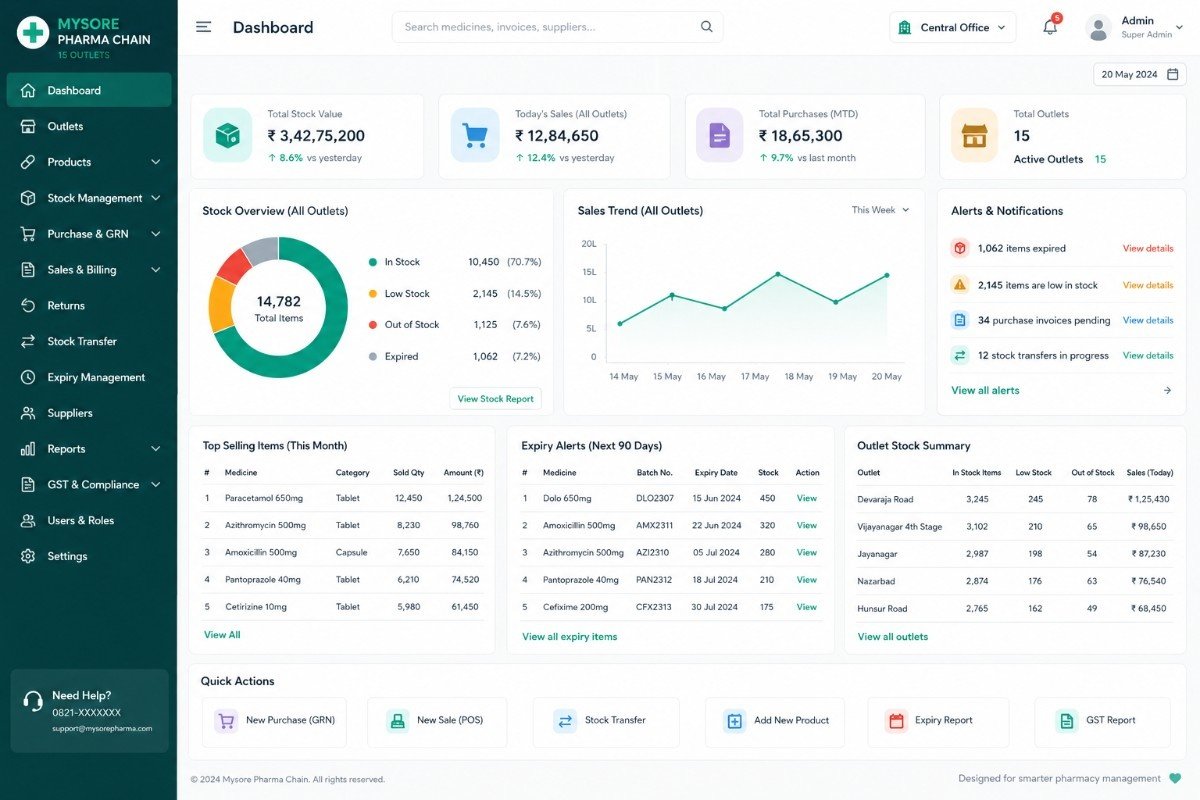Open the Central Office dropdown
This screenshot has height=800, width=1200.
click(x=952, y=27)
